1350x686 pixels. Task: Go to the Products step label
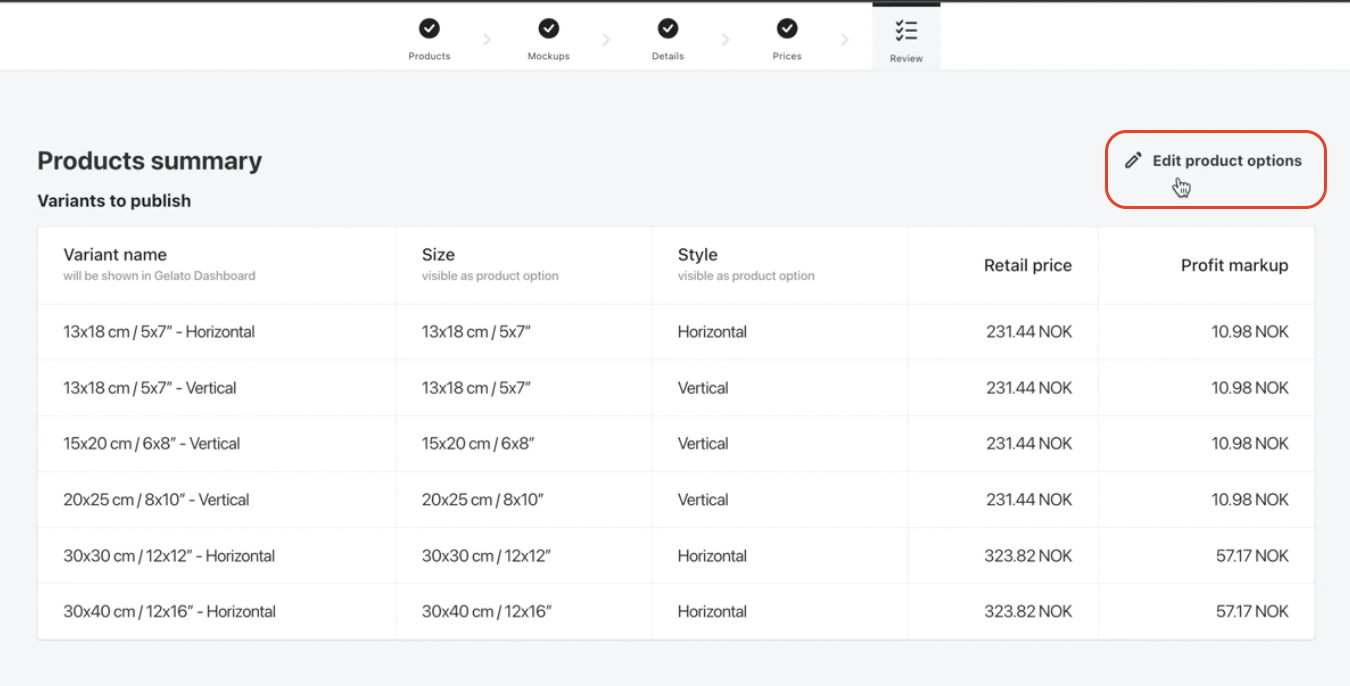point(429,56)
